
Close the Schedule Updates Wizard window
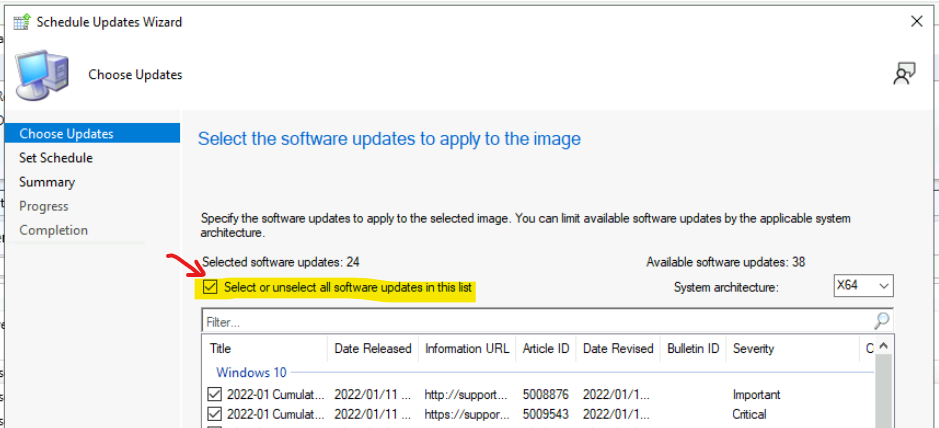point(917,21)
